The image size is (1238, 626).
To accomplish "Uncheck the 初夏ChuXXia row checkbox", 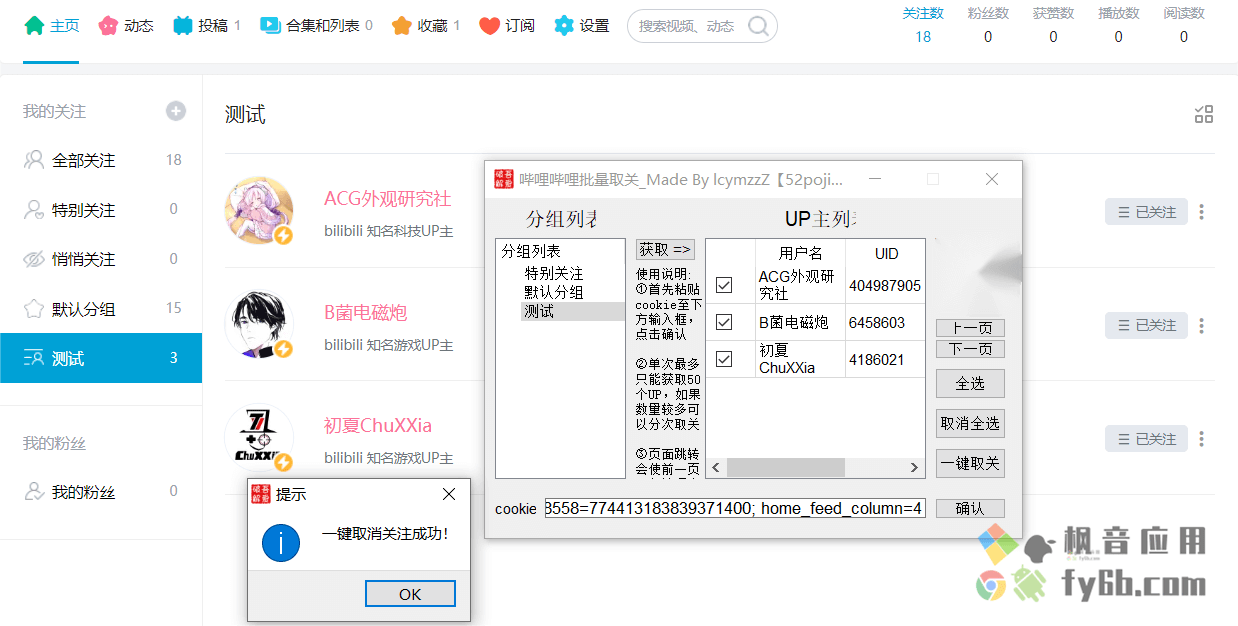I will click(x=725, y=359).
